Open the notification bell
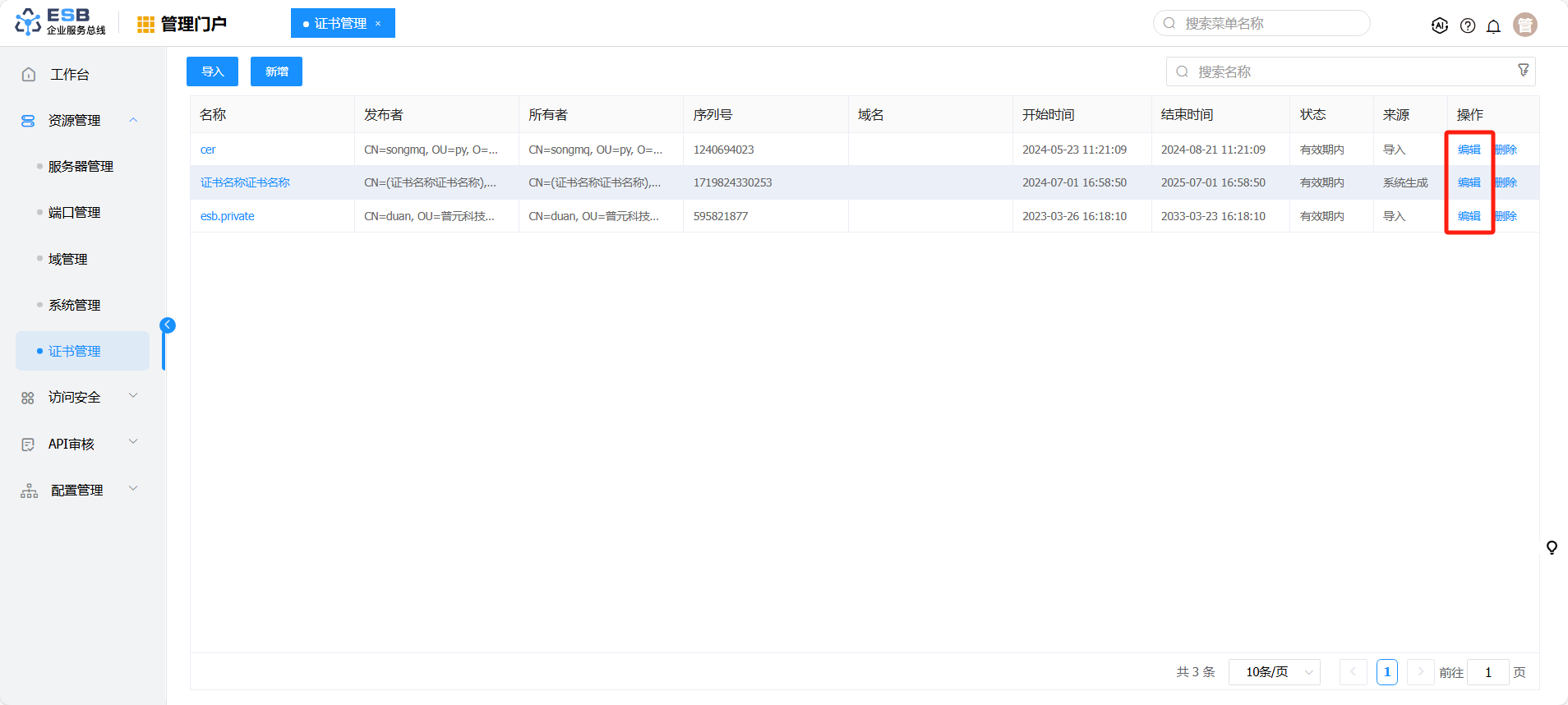Viewport: 1568px width, 705px height. tap(1493, 25)
